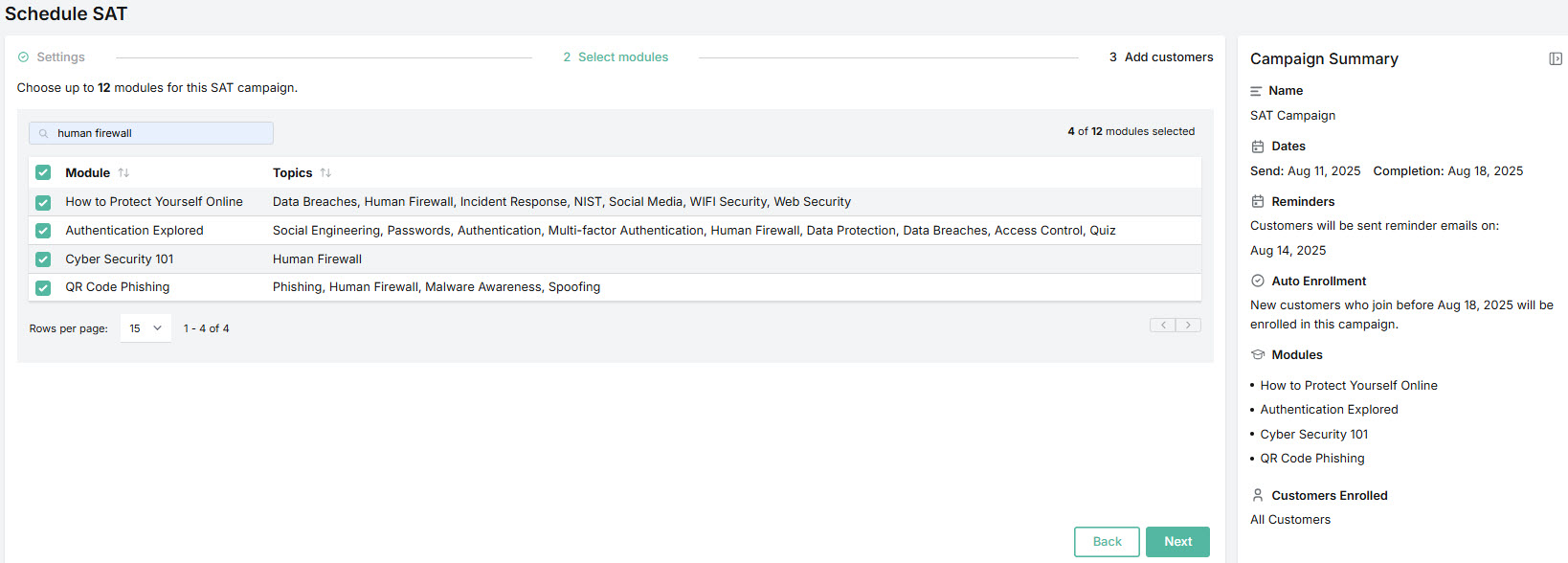1568x563 pixels.
Task: Click the calendar icon beside Dates
Action: click(x=1258, y=146)
